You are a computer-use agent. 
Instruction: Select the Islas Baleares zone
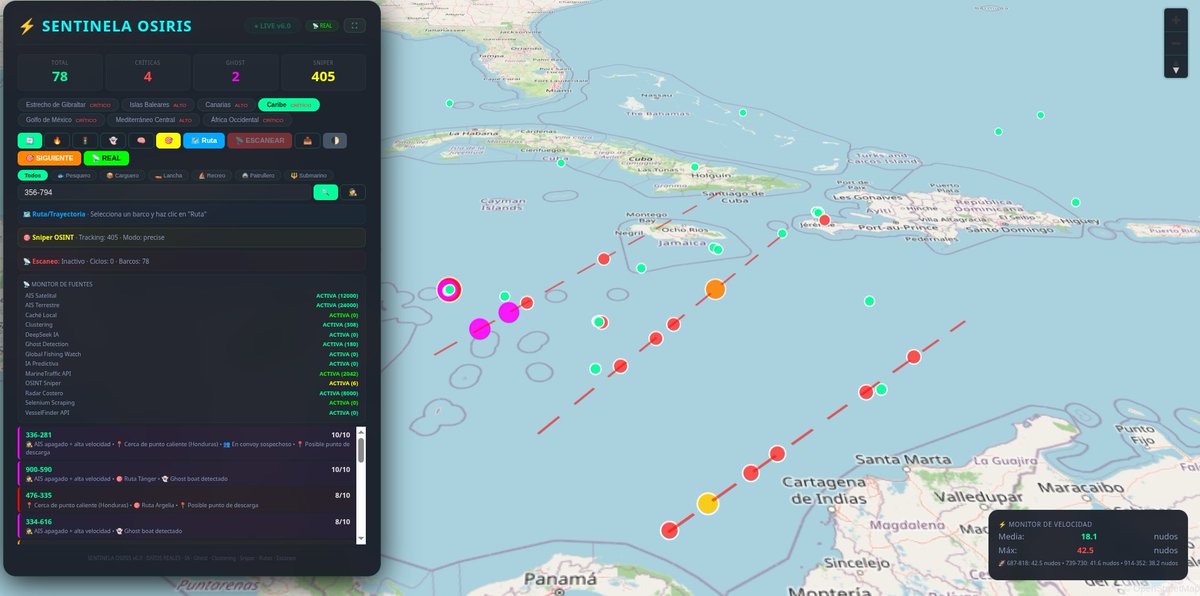coord(158,105)
